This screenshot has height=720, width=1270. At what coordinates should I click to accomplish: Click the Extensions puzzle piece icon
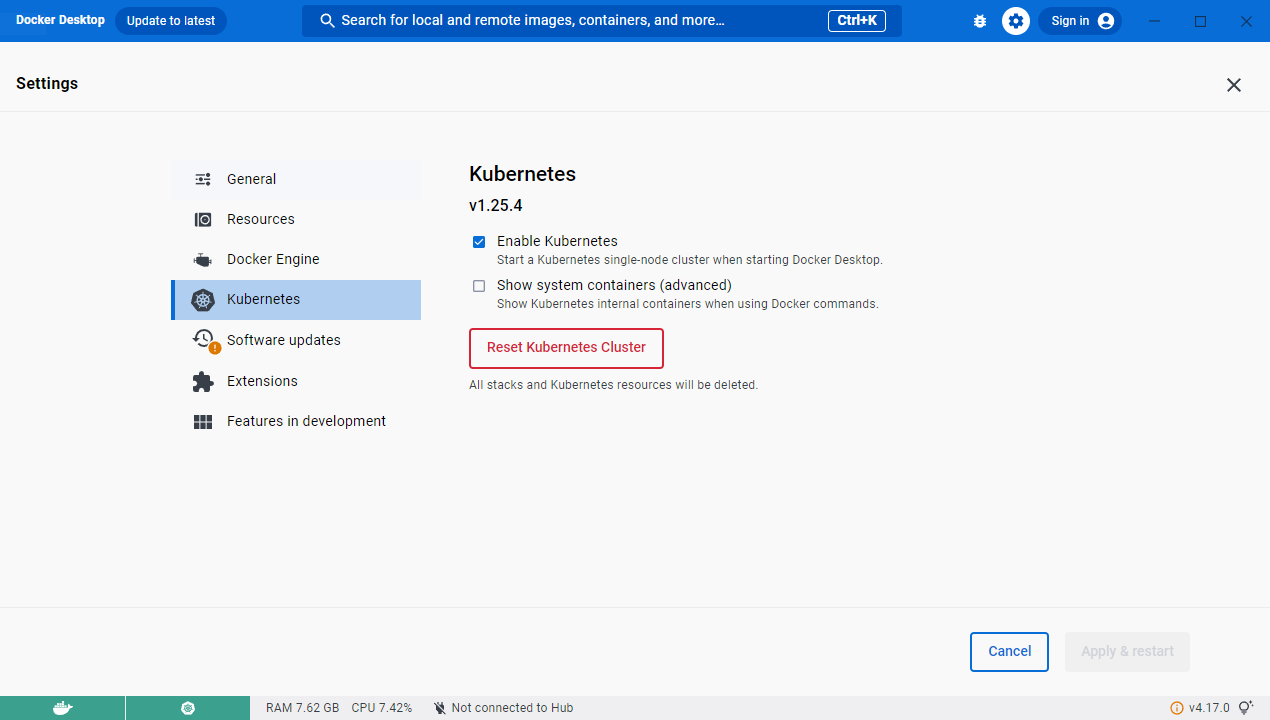203,381
